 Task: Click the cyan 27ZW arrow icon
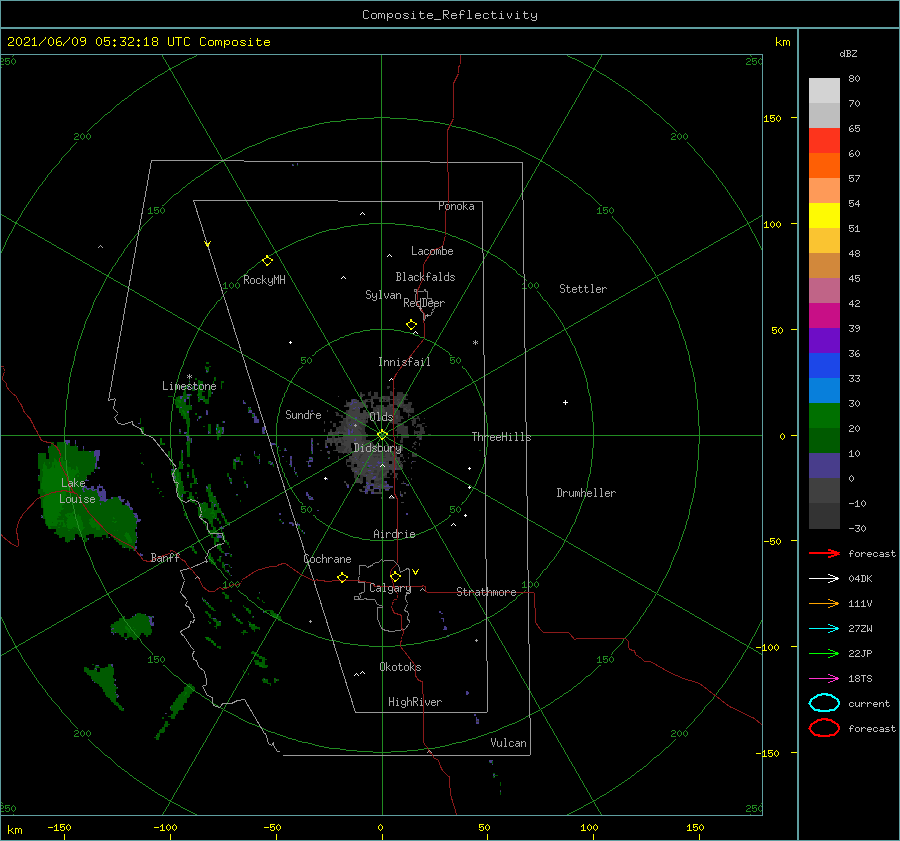824,629
